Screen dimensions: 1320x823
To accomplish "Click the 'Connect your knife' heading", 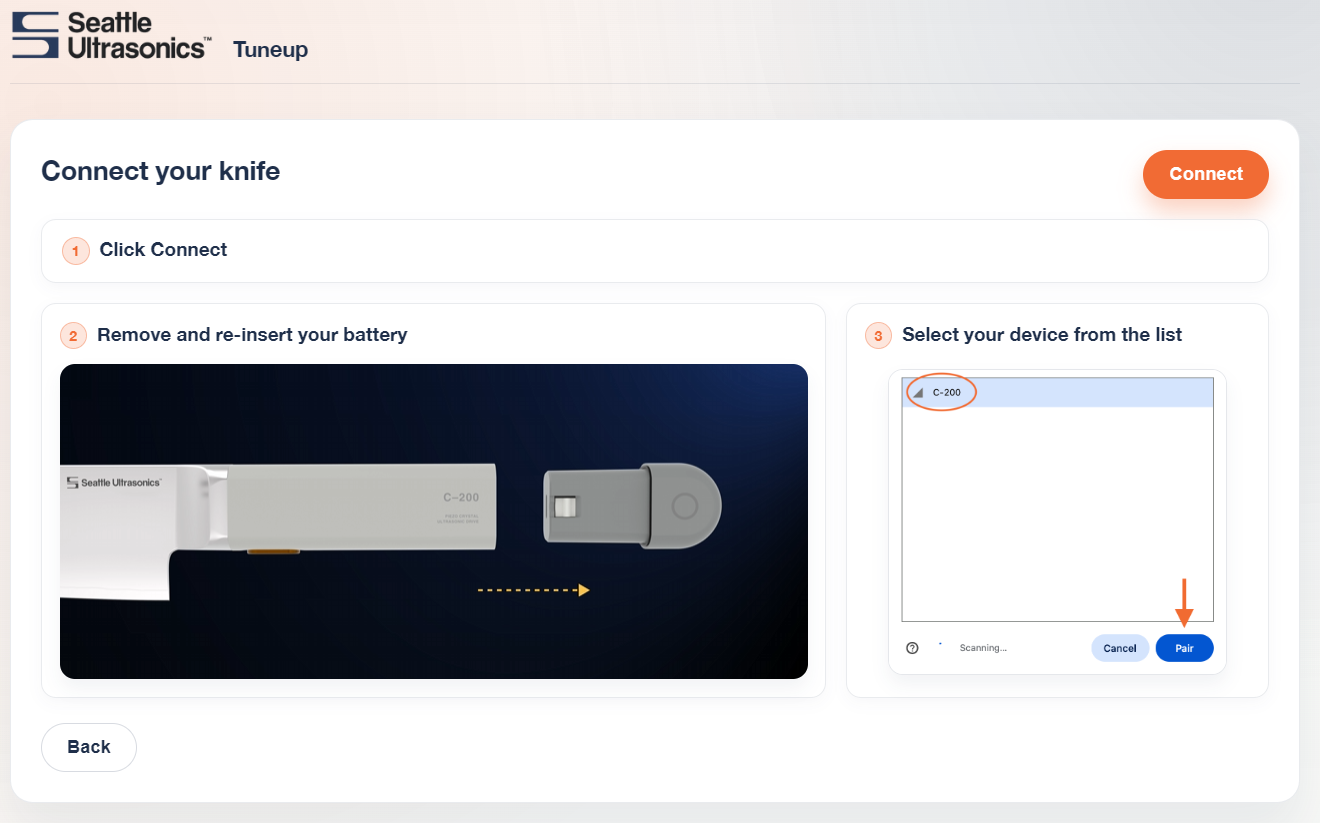I will tap(160, 171).
